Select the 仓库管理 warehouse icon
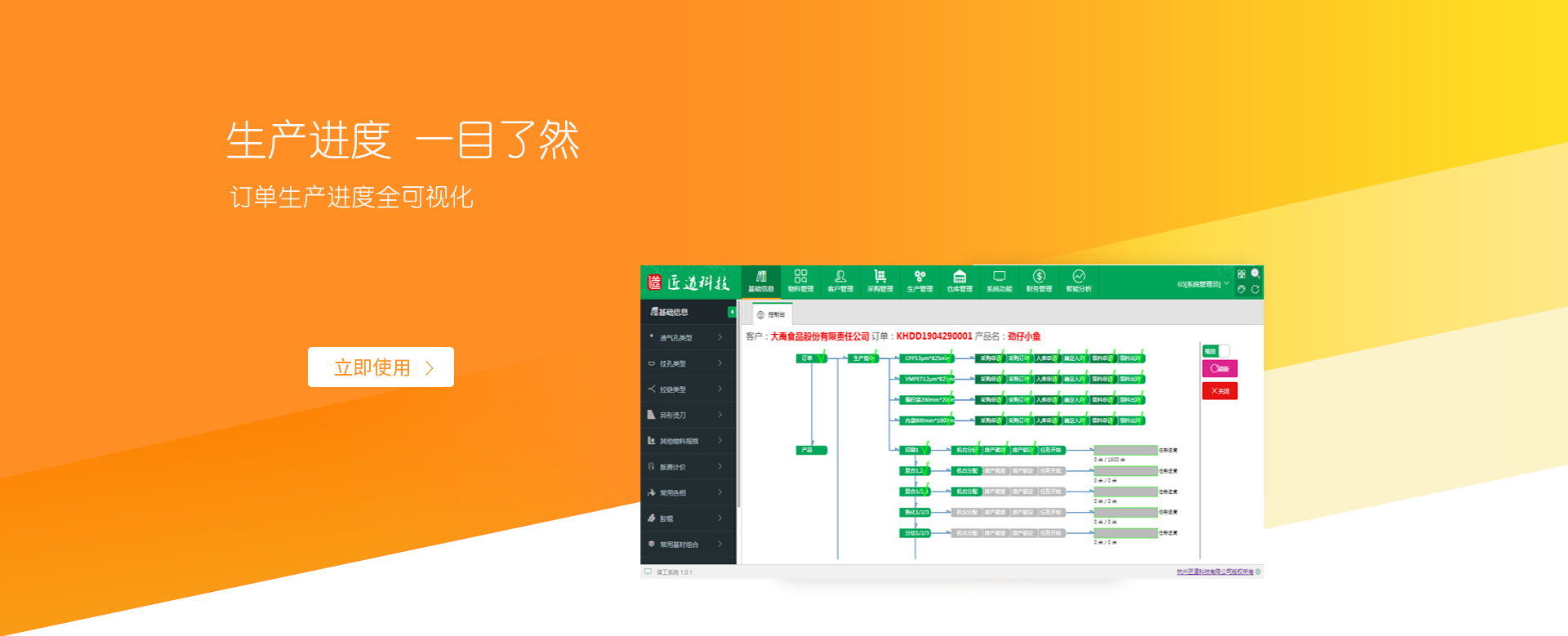1568x636 pixels. point(960,281)
